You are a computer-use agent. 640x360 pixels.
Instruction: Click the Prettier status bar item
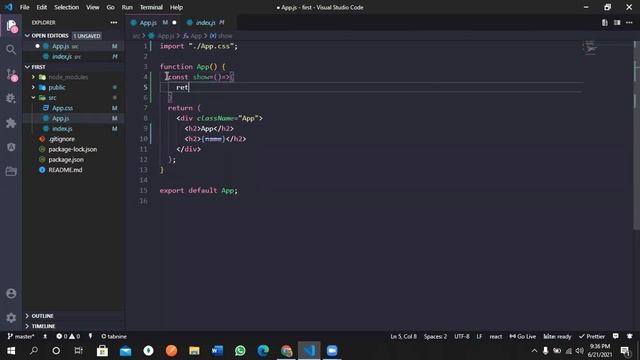pos(592,336)
